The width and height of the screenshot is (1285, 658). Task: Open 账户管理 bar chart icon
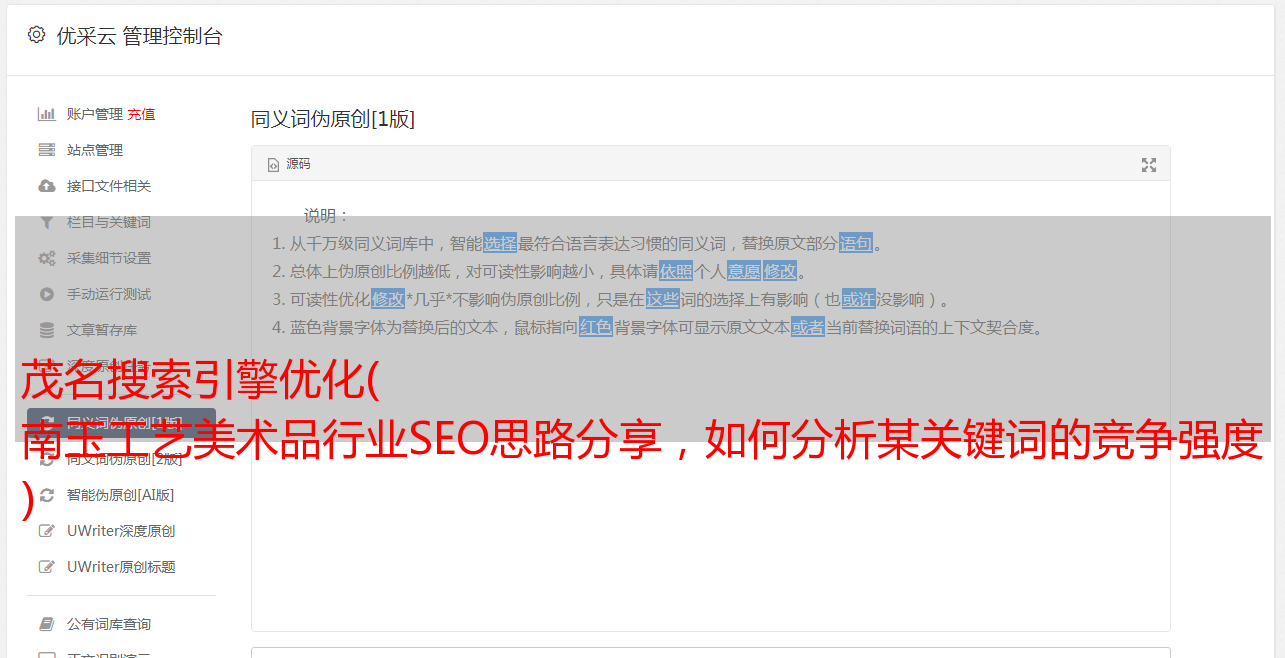(x=46, y=114)
